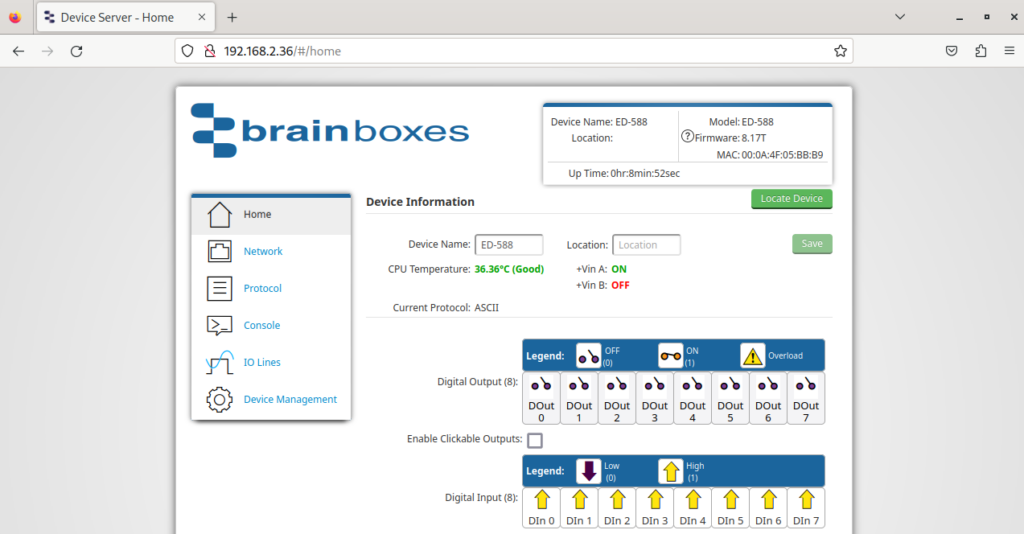
Task: Focus the Location input field
Action: pyautogui.click(x=647, y=245)
